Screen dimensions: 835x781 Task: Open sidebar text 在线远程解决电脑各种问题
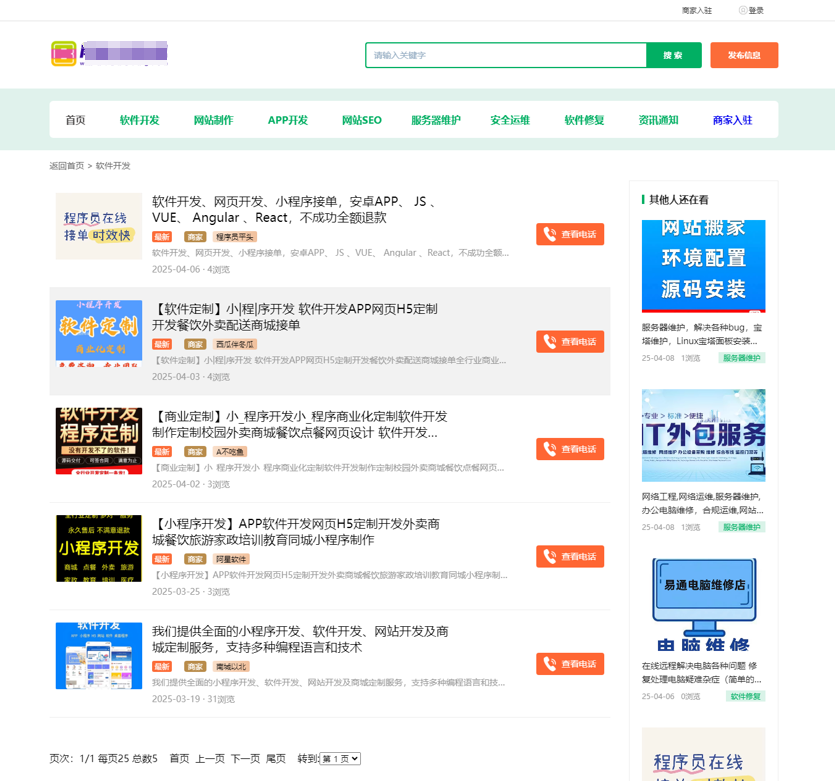[x=701, y=673]
